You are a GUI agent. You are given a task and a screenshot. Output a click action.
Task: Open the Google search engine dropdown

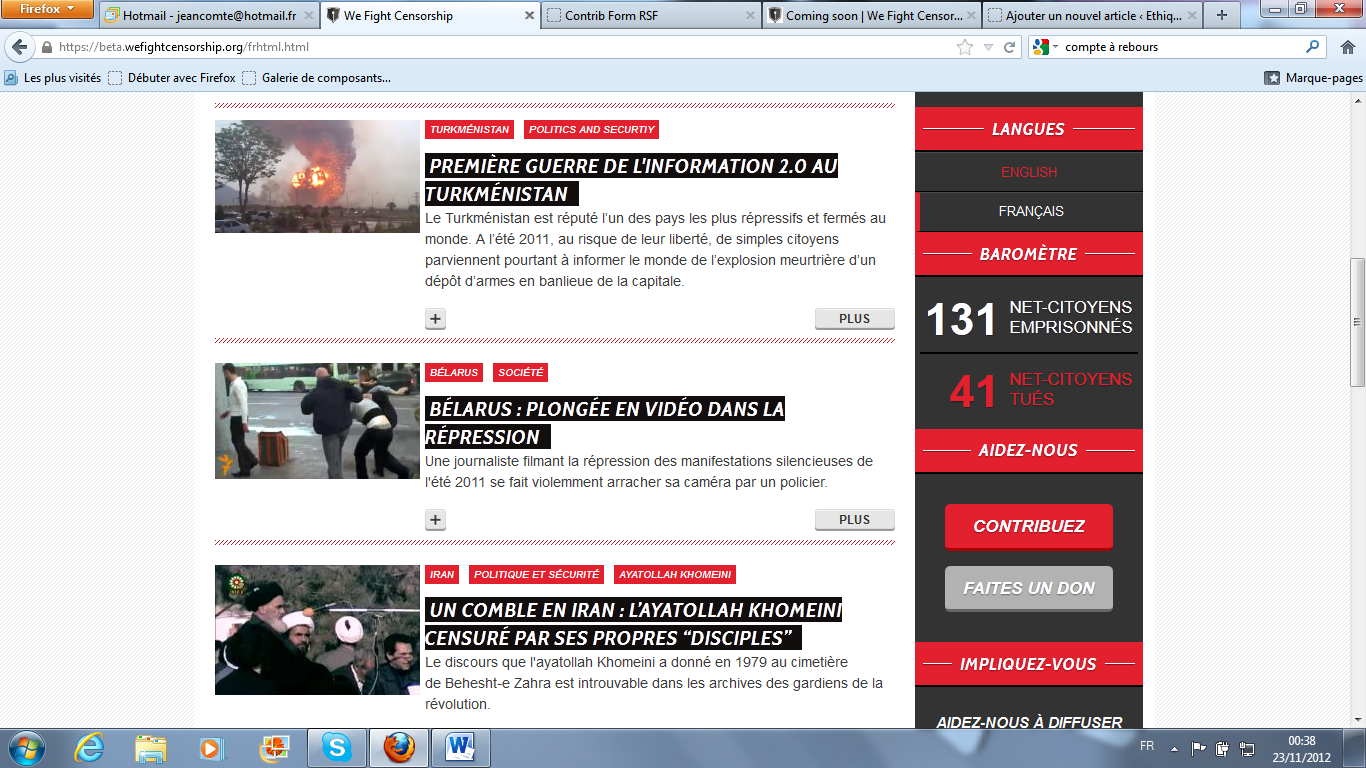[x=1045, y=47]
